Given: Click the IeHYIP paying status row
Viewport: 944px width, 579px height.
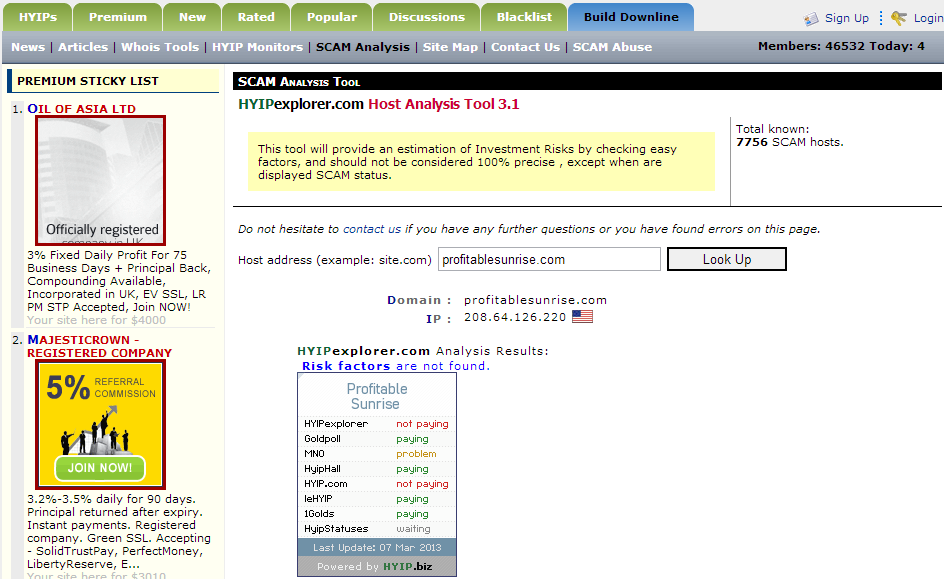Looking at the screenshot, I should [x=377, y=499].
